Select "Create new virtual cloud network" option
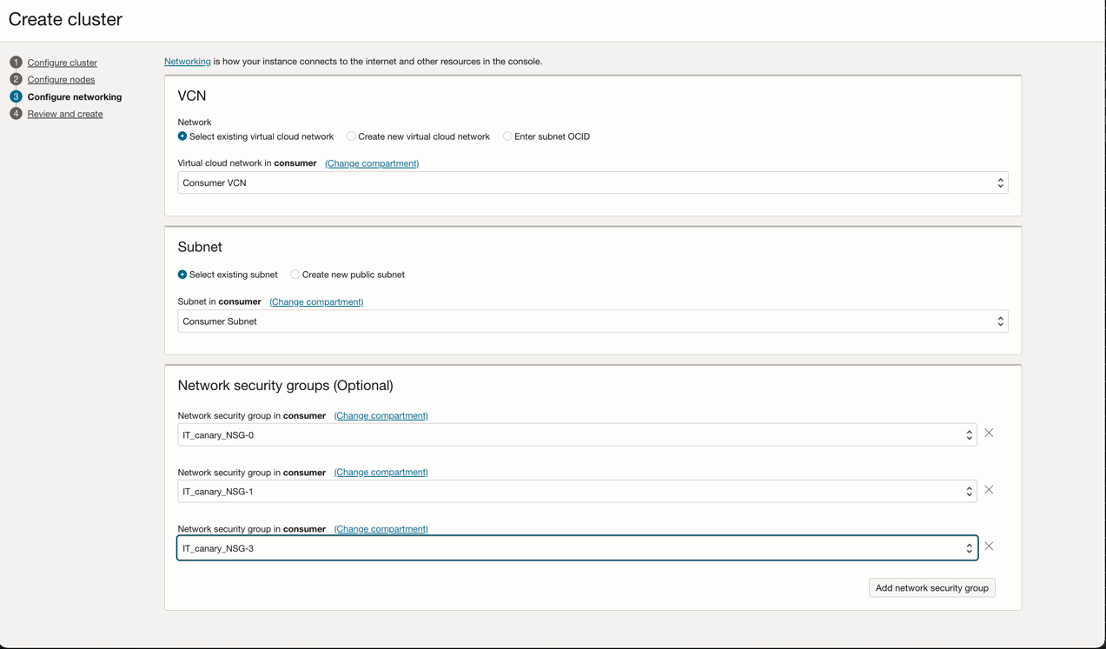The height and width of the screenshot is (650, 1106). click(352, 136)
